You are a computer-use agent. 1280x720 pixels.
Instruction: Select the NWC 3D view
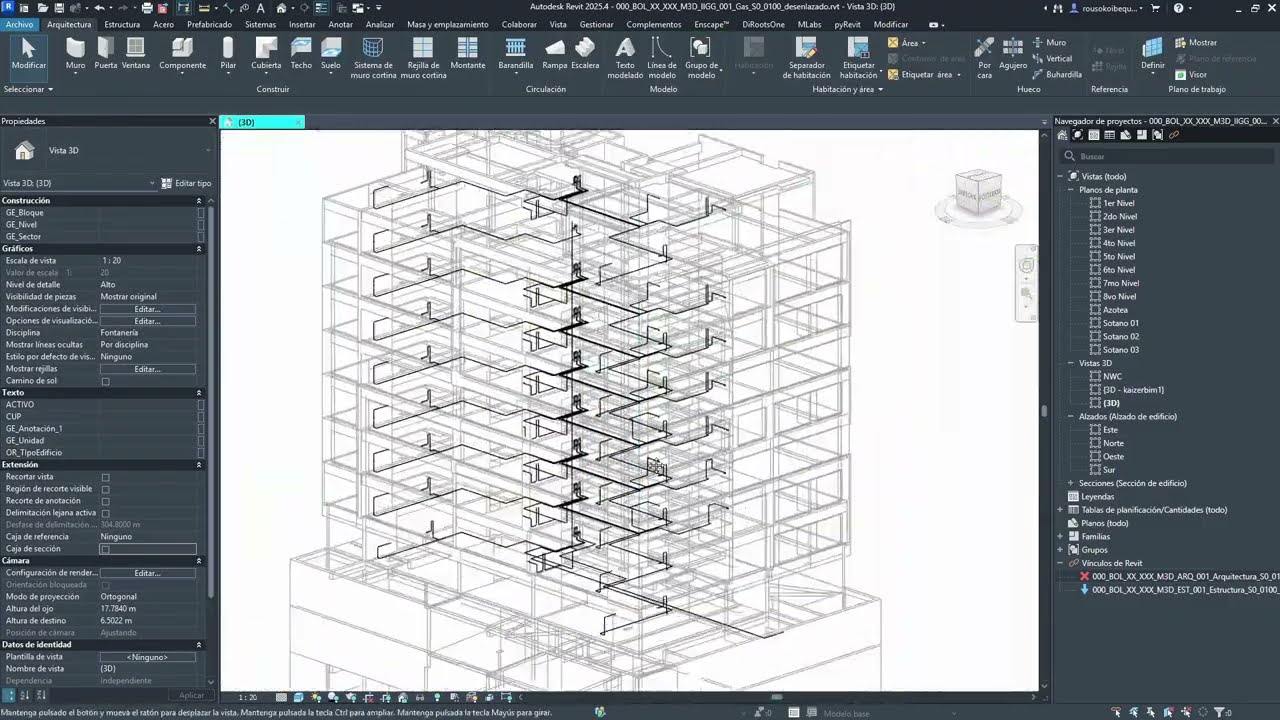coord(1112,376)
